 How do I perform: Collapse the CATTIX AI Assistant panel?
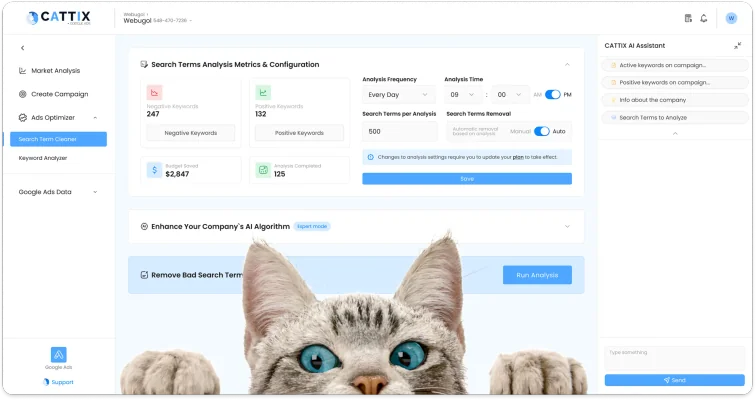point(738,45)
